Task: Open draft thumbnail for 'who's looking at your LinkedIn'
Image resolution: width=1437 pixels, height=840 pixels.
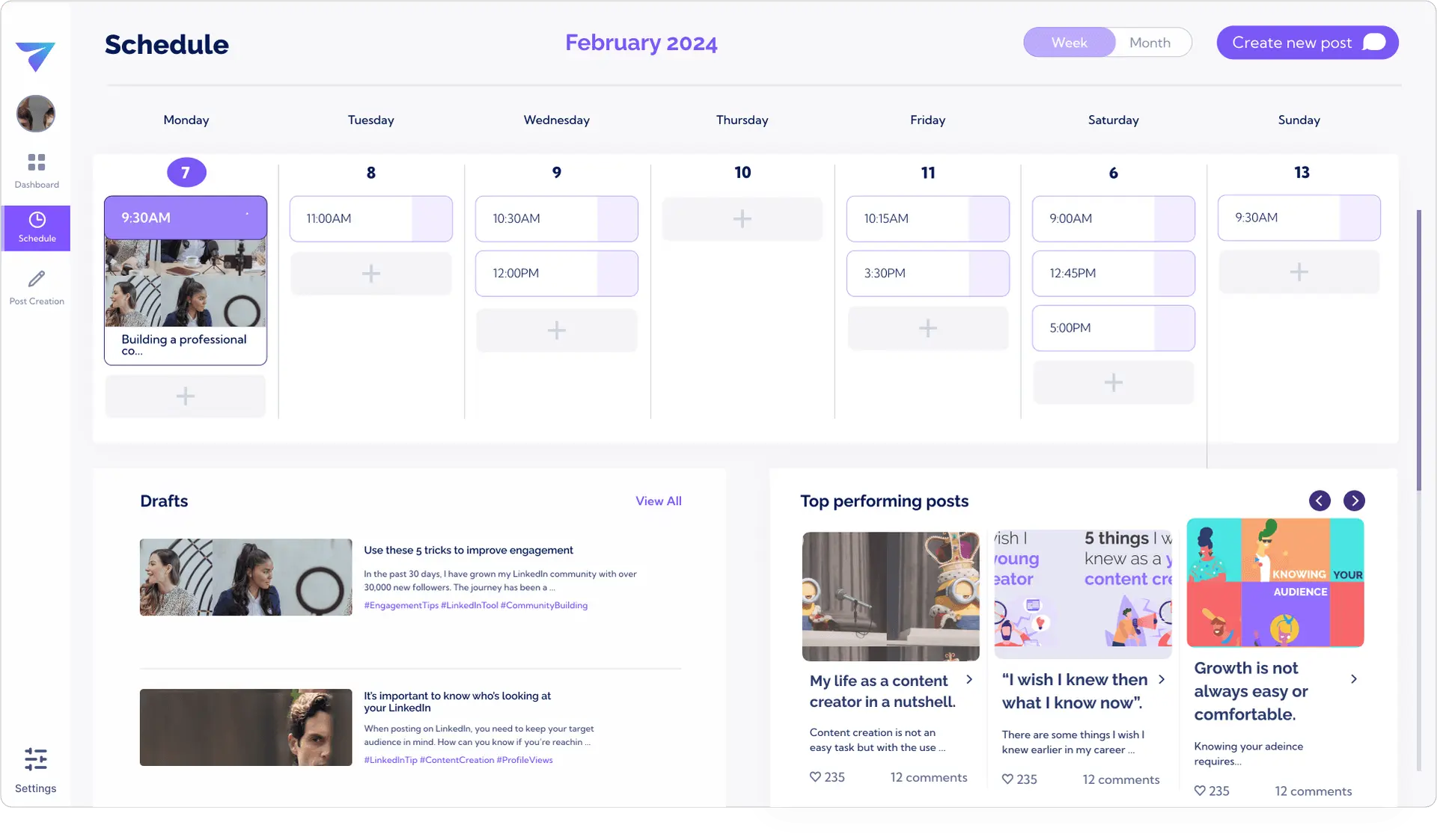Action: tap(245, 727)
